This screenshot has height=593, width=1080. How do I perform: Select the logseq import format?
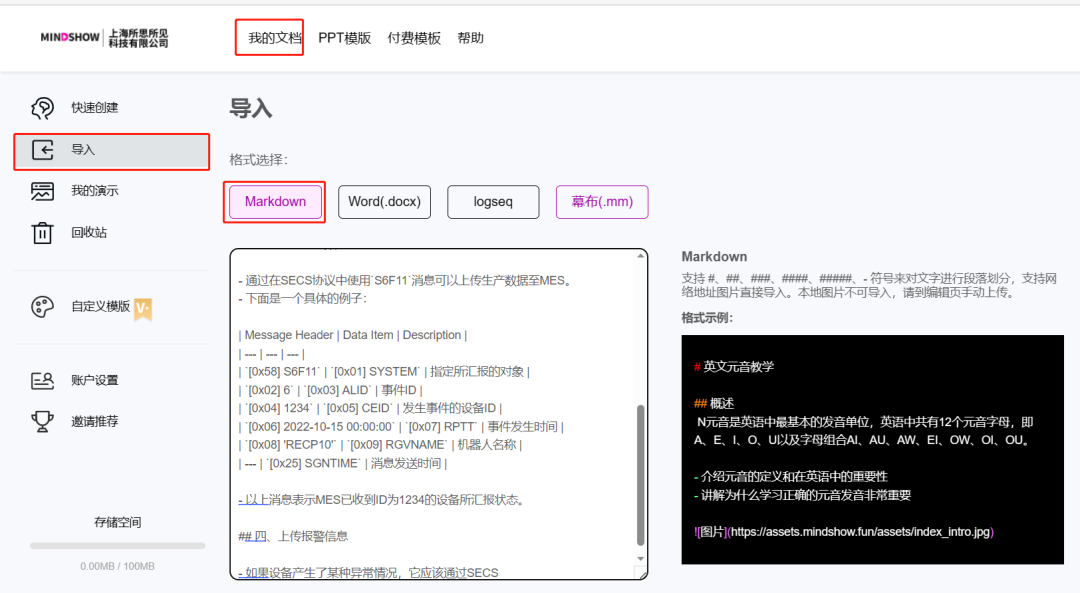[493, 201]
